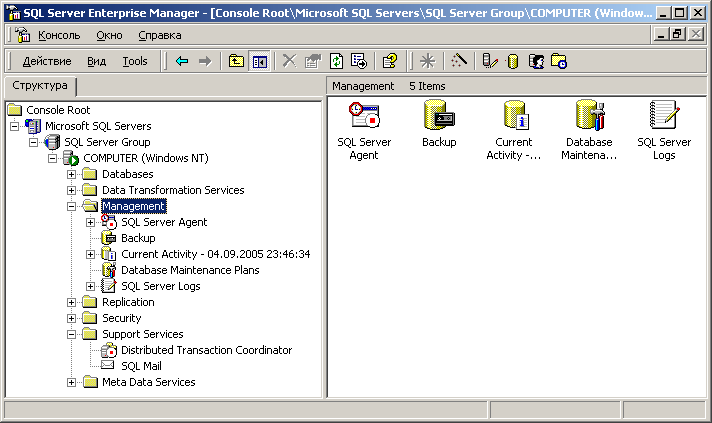Click the Distributed Transaction Coordinator tree icon
Viewport: 712px width, 423px height.
coord(109,350)
